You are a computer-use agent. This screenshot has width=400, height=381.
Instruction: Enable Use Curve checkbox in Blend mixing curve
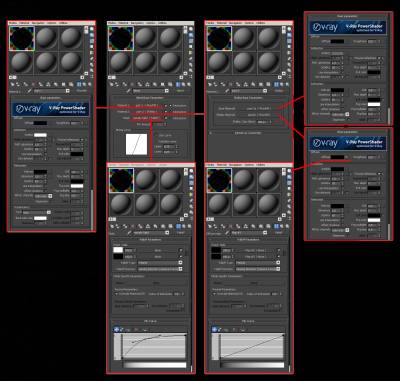[157, 135]
